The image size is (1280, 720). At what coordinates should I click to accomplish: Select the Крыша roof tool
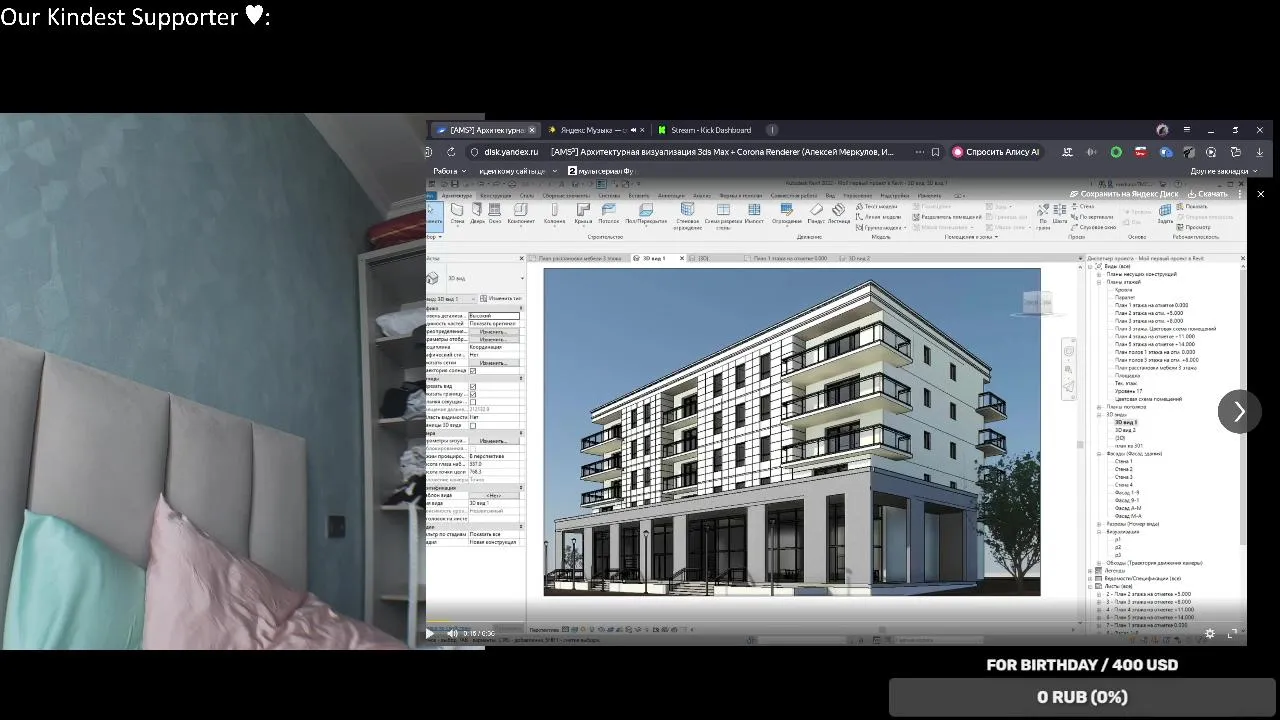pos(583,213)
